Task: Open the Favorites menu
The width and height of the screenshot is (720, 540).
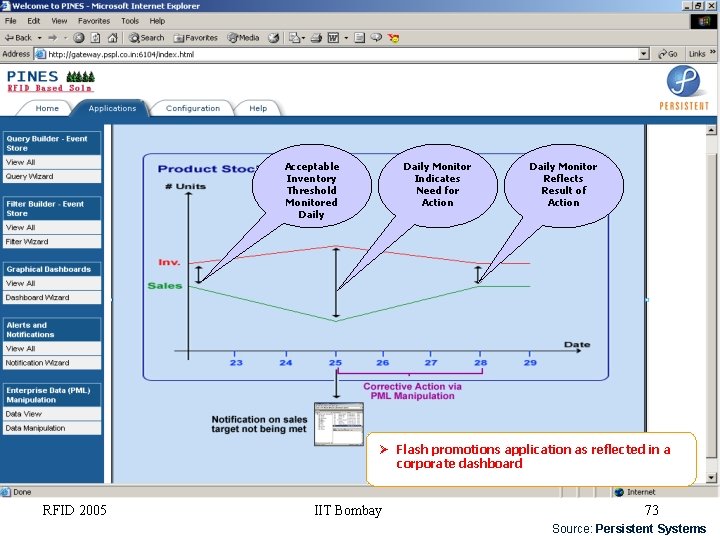Action: 94,21
